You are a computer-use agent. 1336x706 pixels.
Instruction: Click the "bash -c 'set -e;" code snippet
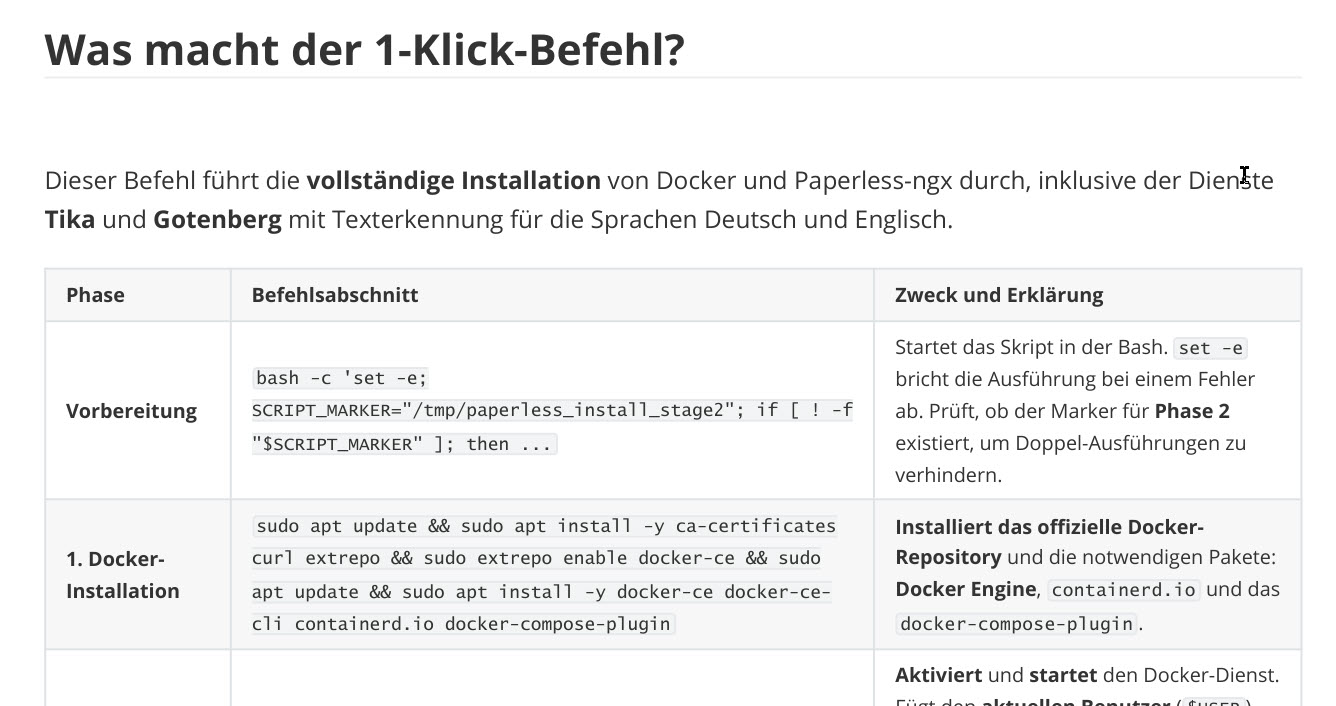pyautogui.click(x=342, y=378)
